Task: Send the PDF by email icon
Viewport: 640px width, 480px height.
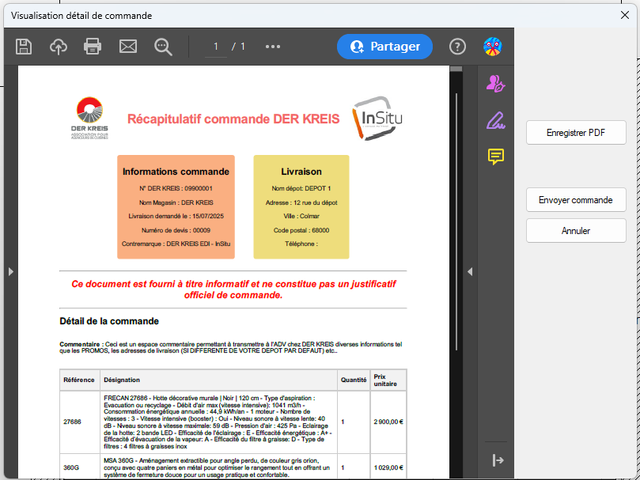Action: [128, 46]
